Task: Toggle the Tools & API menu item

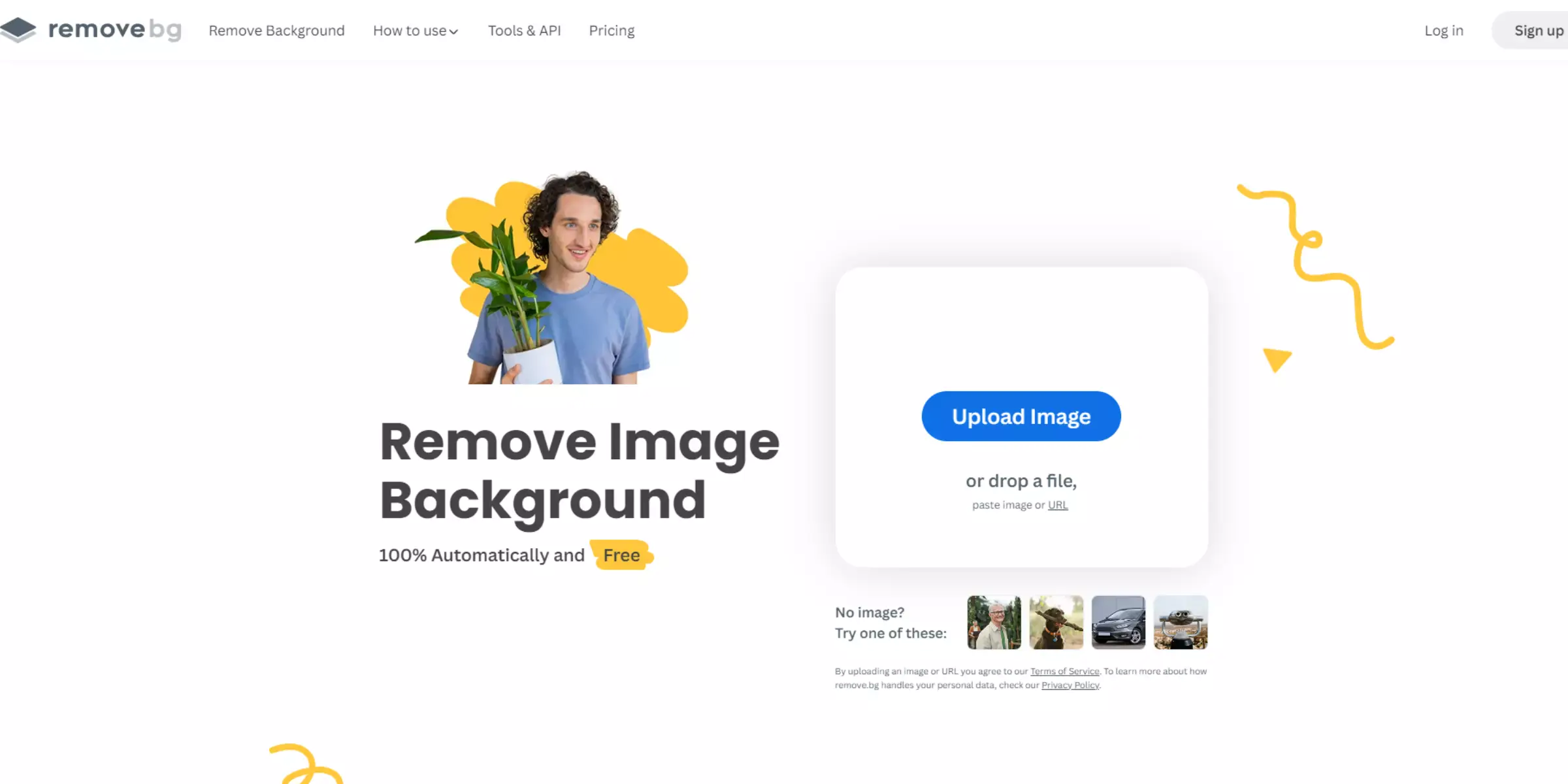Action: 524,30
